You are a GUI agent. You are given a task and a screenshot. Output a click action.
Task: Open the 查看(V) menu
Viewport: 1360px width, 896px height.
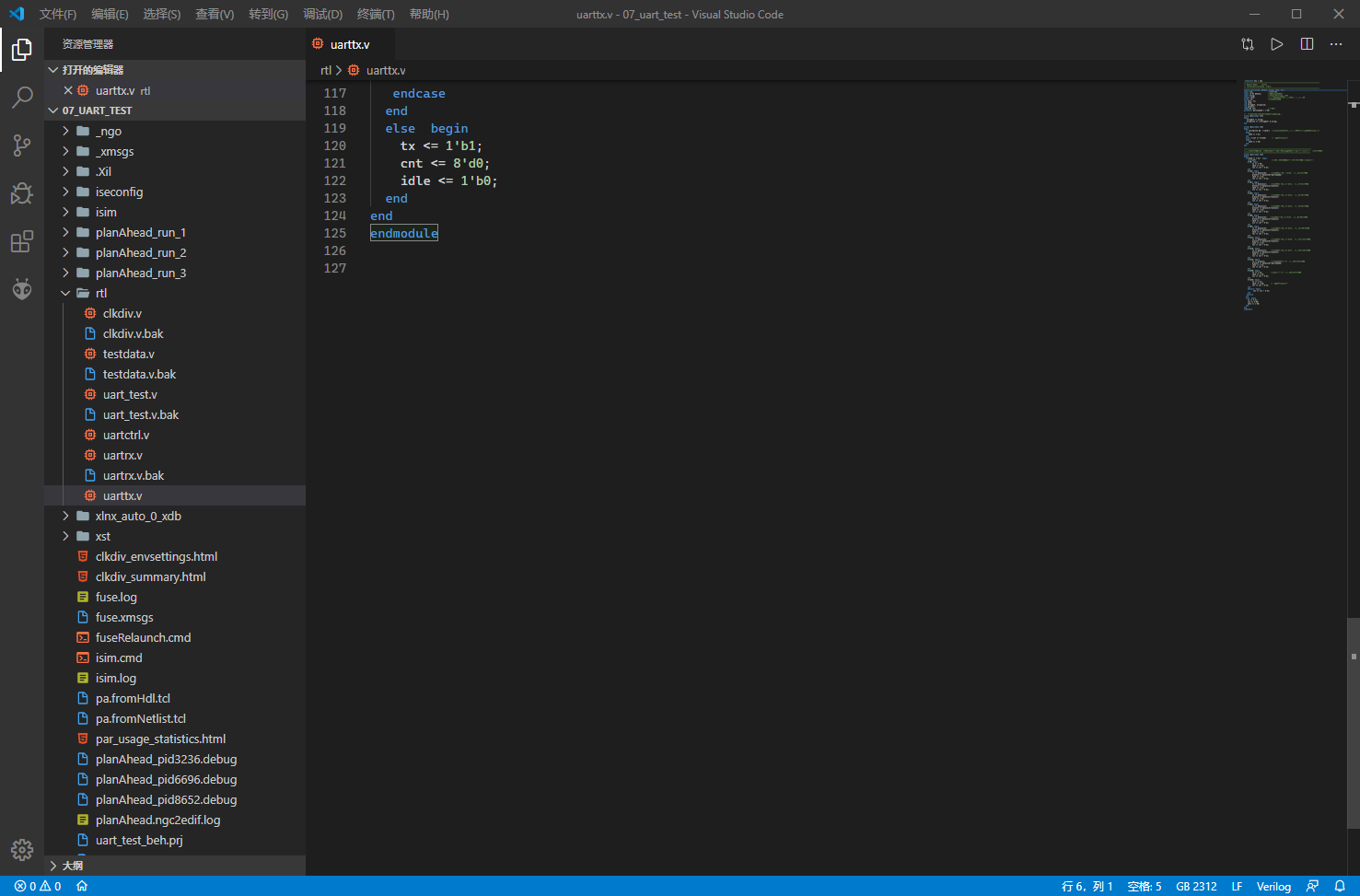[x=215, y=14]
